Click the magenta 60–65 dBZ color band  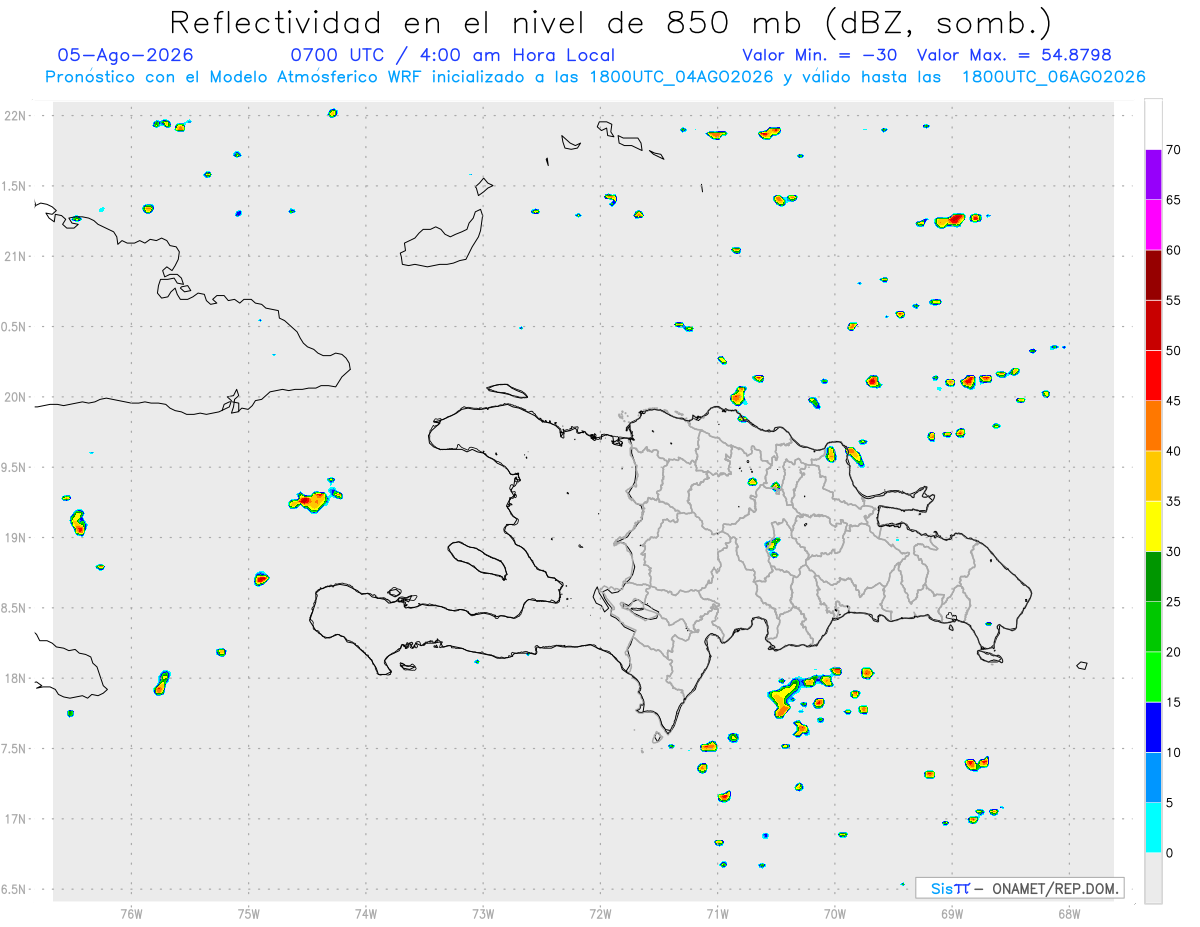point(1153,225)
